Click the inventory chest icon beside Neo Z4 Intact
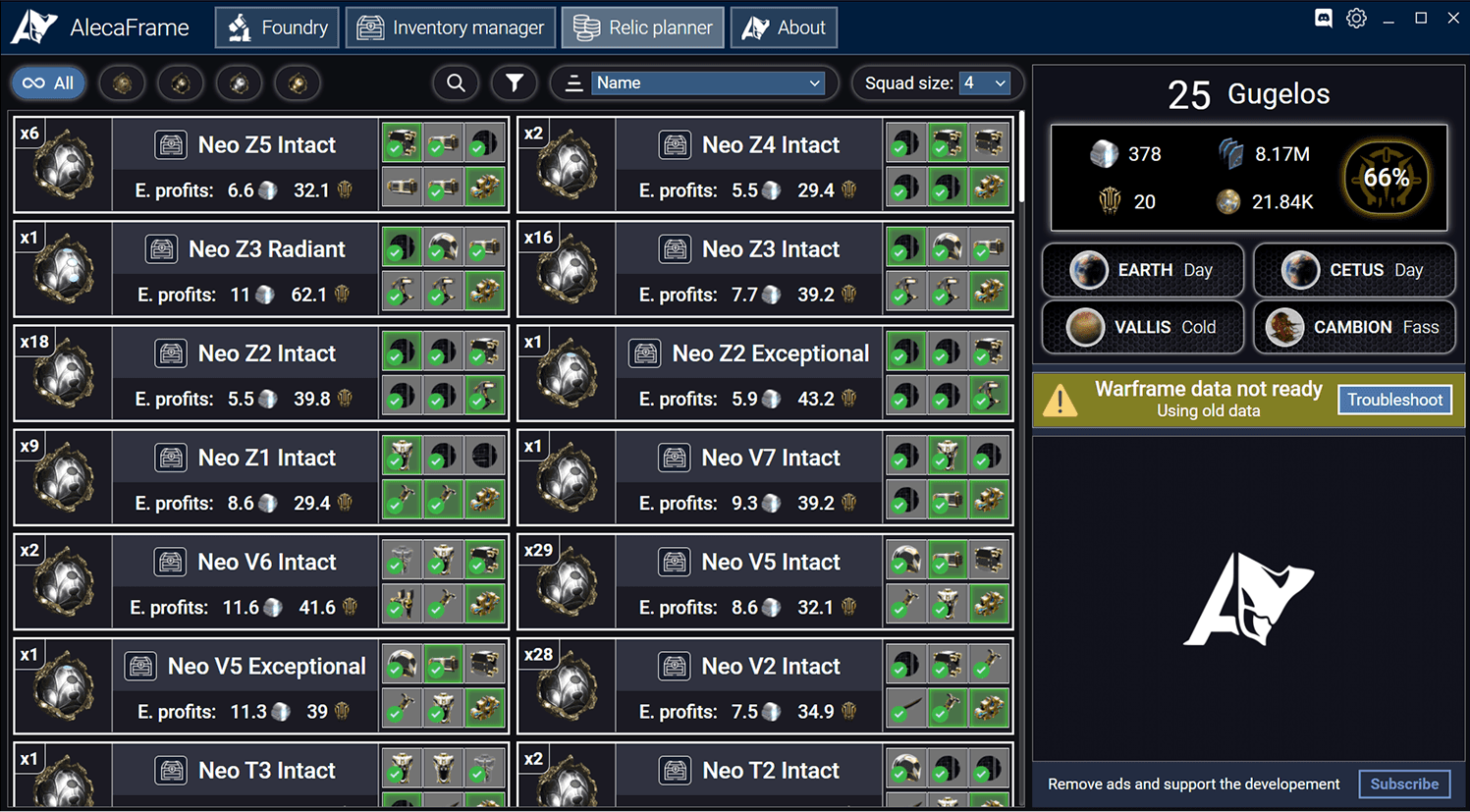Viewport: 1470px width, 812px height. [675, 145]
